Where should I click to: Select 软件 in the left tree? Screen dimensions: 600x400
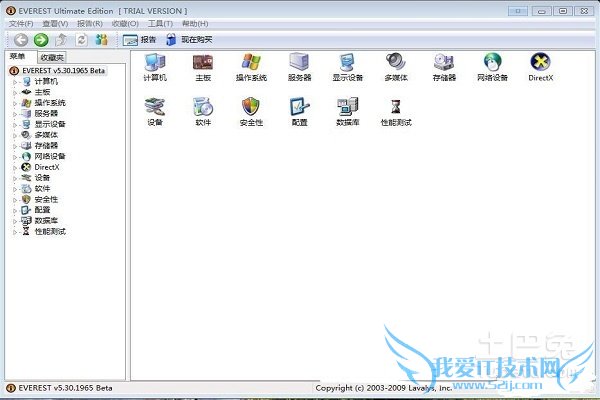[x=42, y=189]
